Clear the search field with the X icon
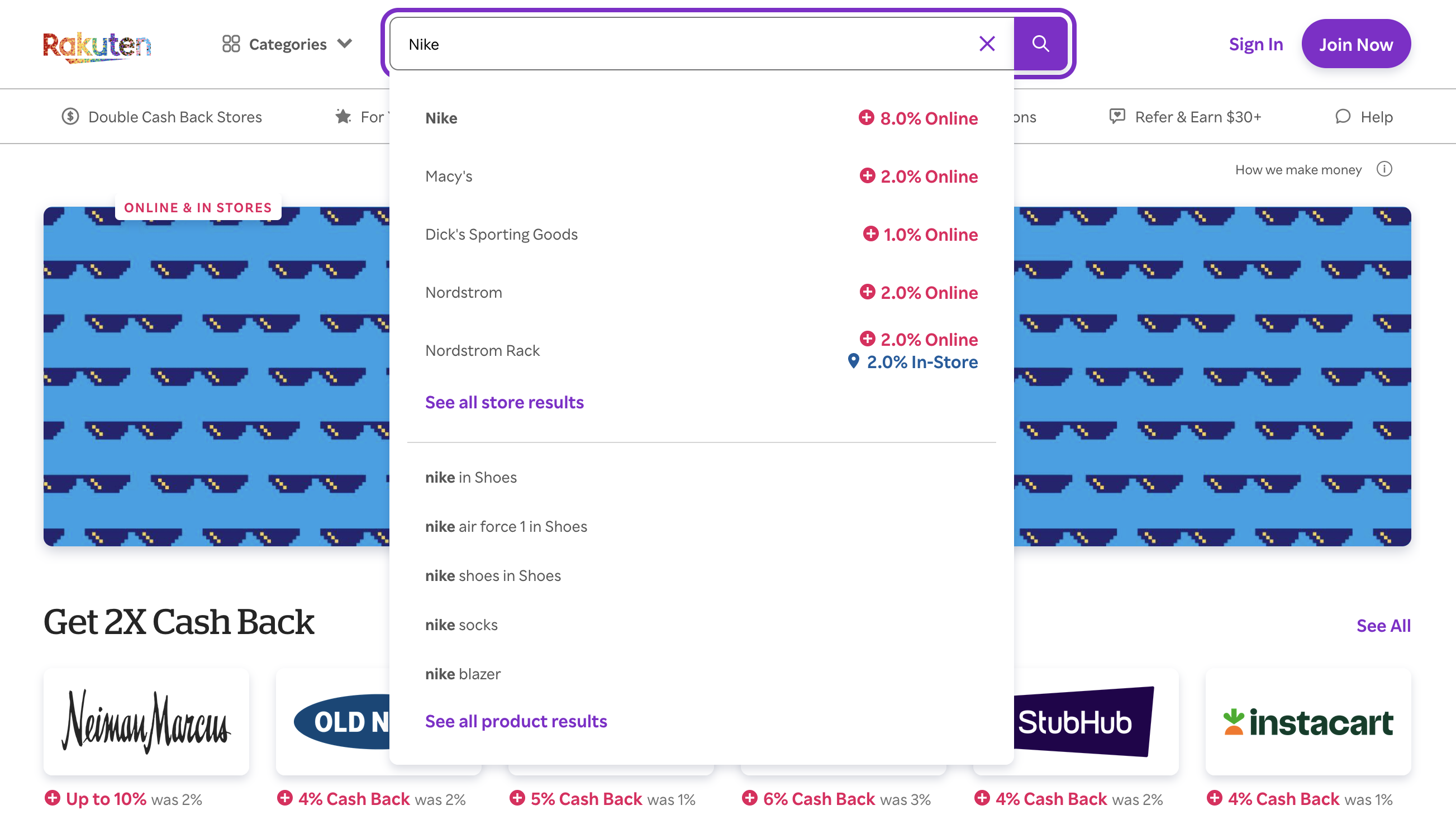This screenshot has width=1456, height=829. point(987,44)
